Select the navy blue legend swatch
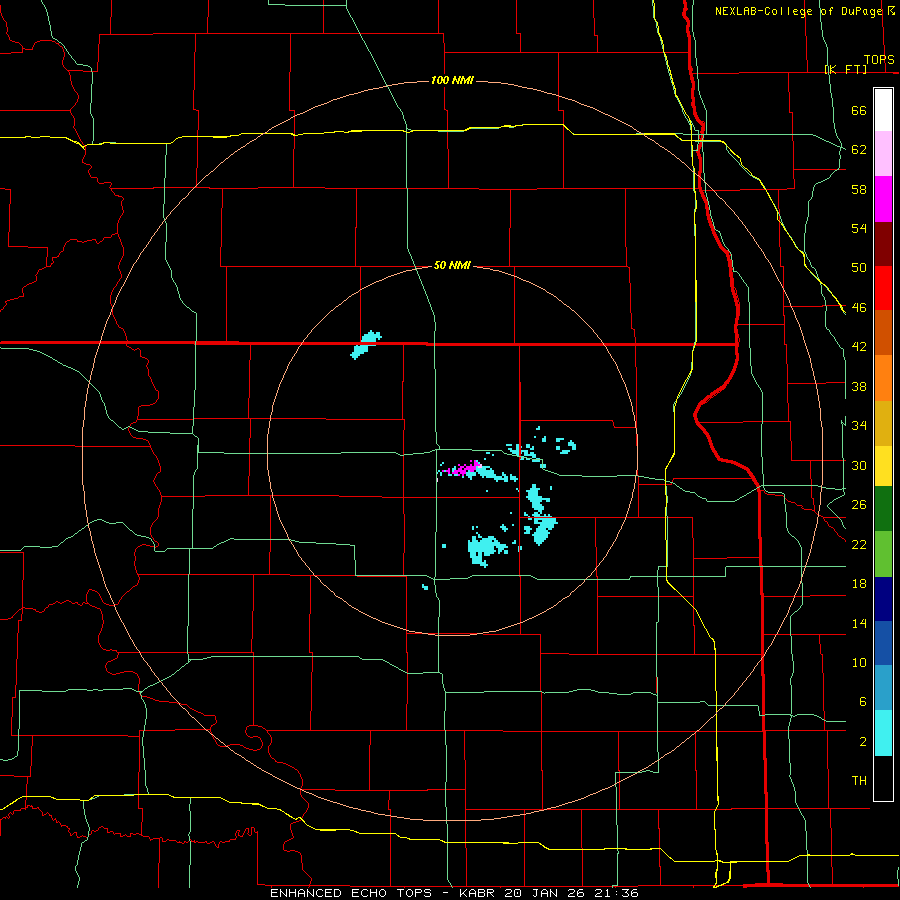This screenshot has width=900, height=900. point(883,599)
